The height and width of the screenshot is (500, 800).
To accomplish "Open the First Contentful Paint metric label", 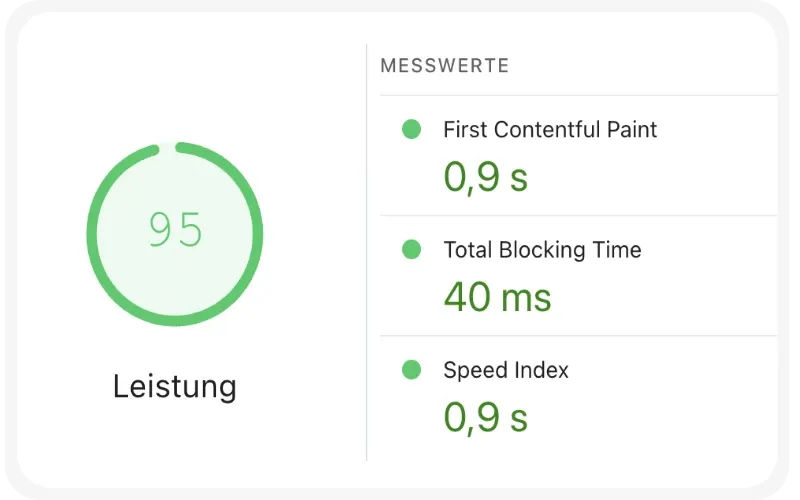I will pos(550,129).
